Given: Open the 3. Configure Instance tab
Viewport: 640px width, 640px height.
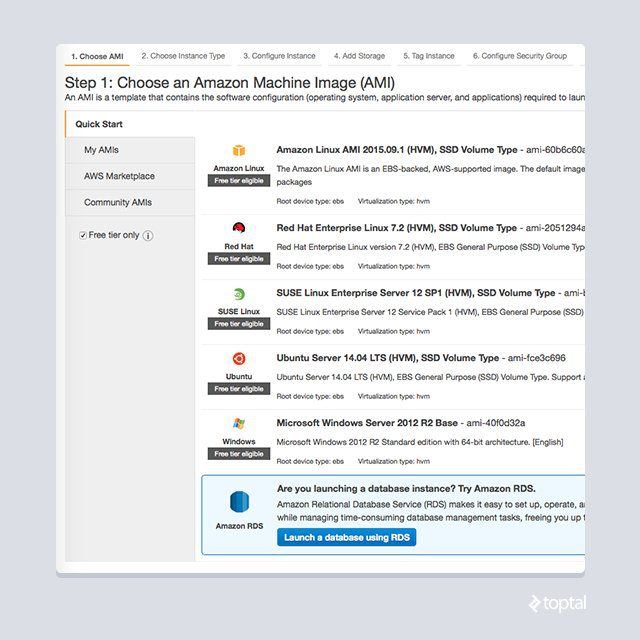Looking at the screenshot, I should coord(279,56).
